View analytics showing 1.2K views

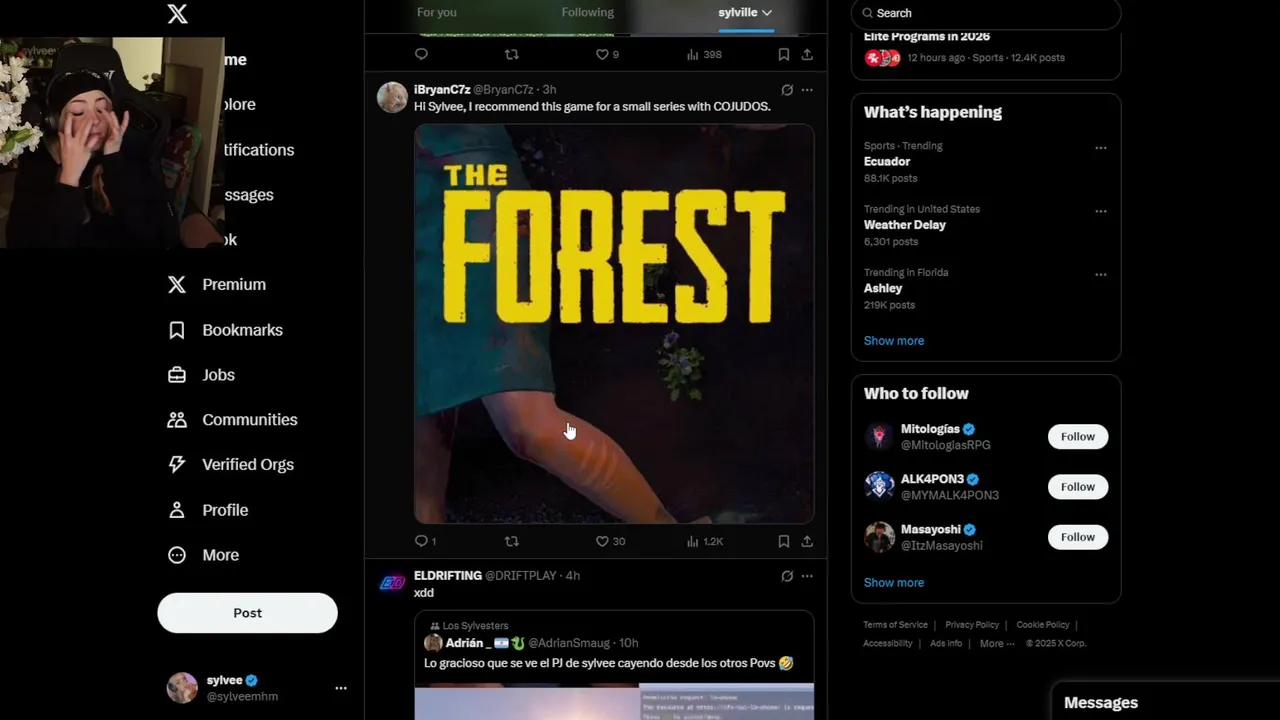pyautogui.click(x=704, y=541)
